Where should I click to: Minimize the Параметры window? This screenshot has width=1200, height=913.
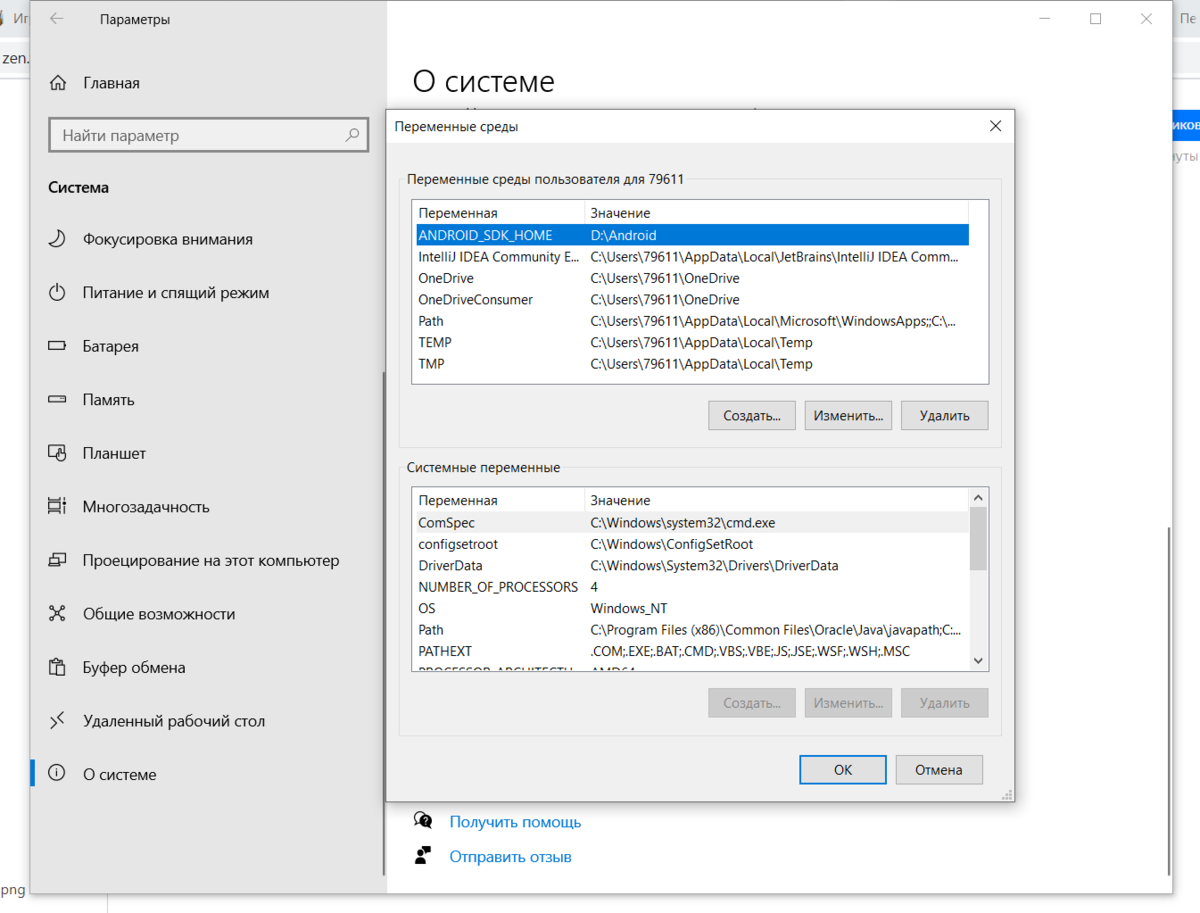pos(1046,19)
